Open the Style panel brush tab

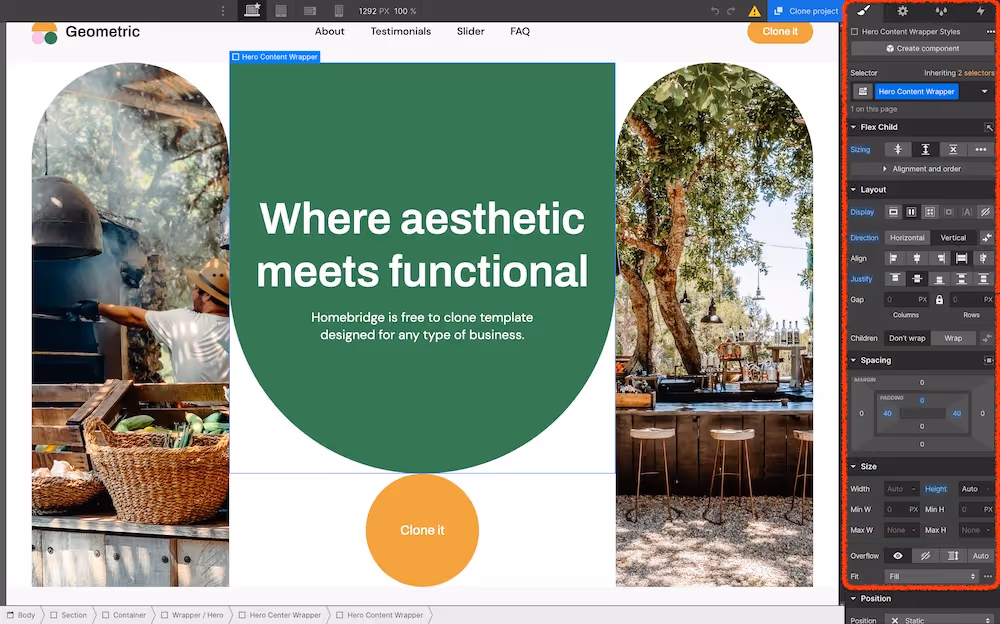tap(864, 11)
